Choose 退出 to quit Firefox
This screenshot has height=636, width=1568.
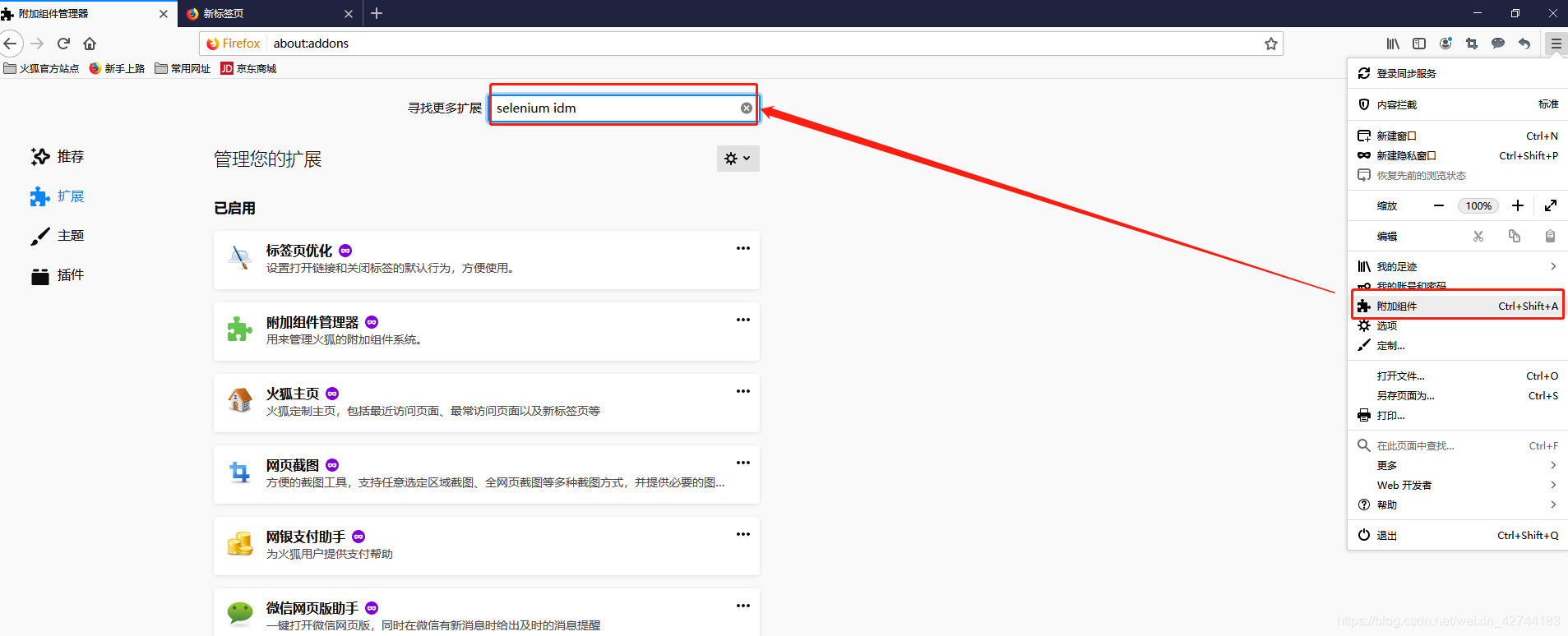click(x=1458, y=535)
